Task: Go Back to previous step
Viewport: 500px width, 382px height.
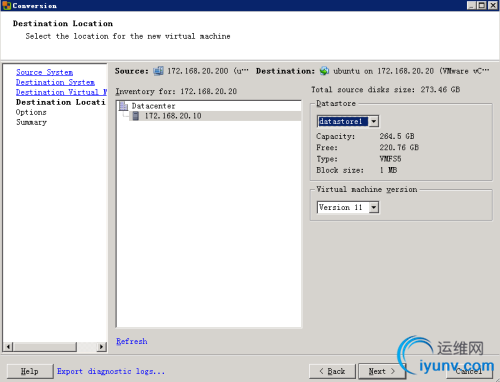Action: 332,371
